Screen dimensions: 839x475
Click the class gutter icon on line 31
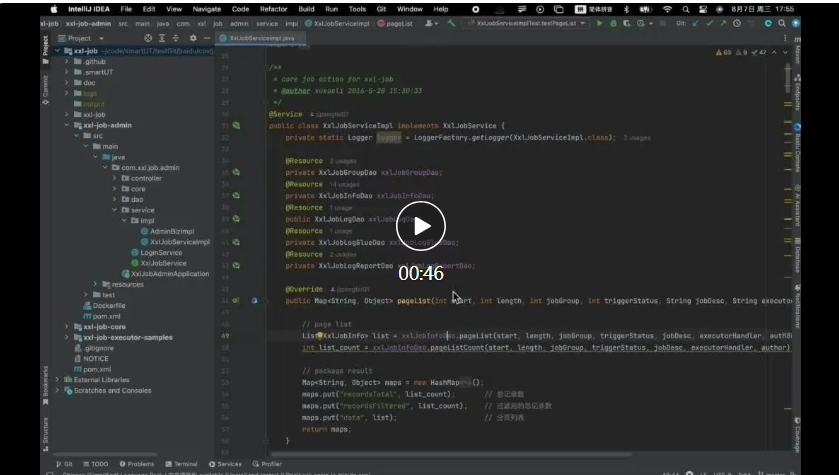[x=236, y=125]
